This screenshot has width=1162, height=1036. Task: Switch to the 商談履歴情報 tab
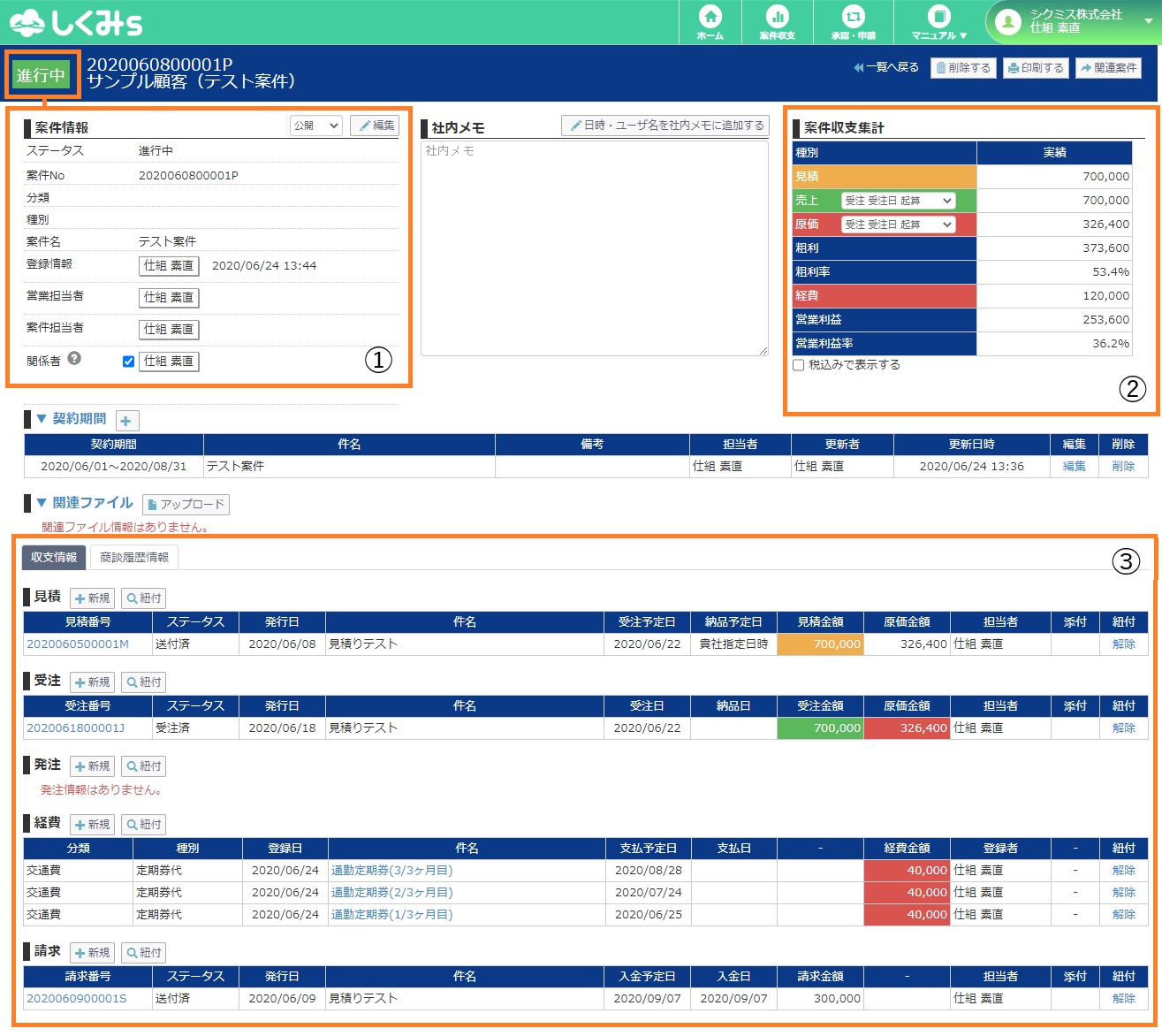[134, 558]
